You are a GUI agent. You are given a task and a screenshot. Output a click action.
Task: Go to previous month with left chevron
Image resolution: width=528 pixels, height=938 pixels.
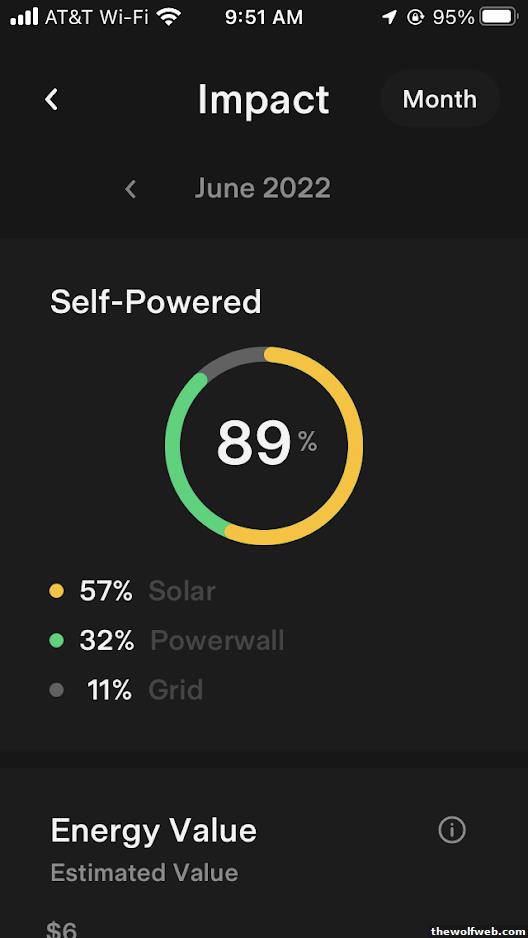pos(131,190)
